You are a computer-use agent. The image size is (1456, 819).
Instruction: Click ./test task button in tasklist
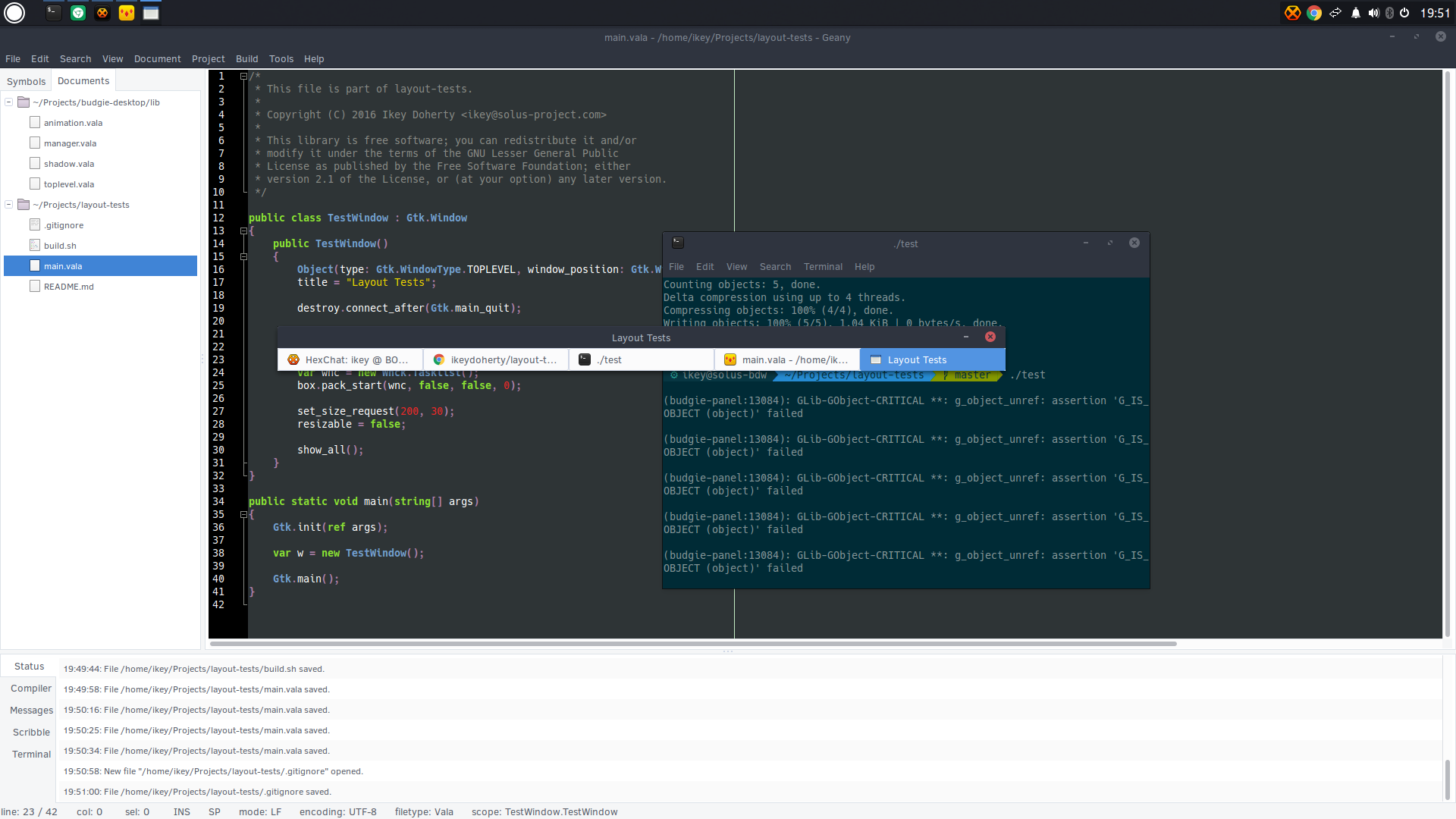click(642, 360)
